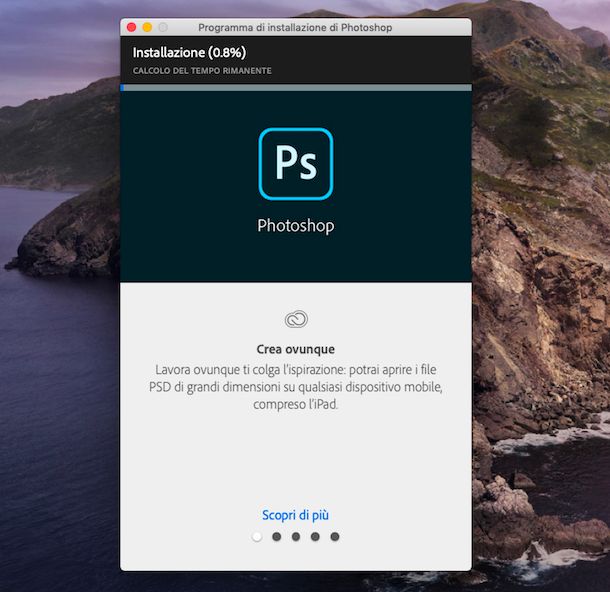
Task: Select the third carousel page dot
Action: coord(296,537)
